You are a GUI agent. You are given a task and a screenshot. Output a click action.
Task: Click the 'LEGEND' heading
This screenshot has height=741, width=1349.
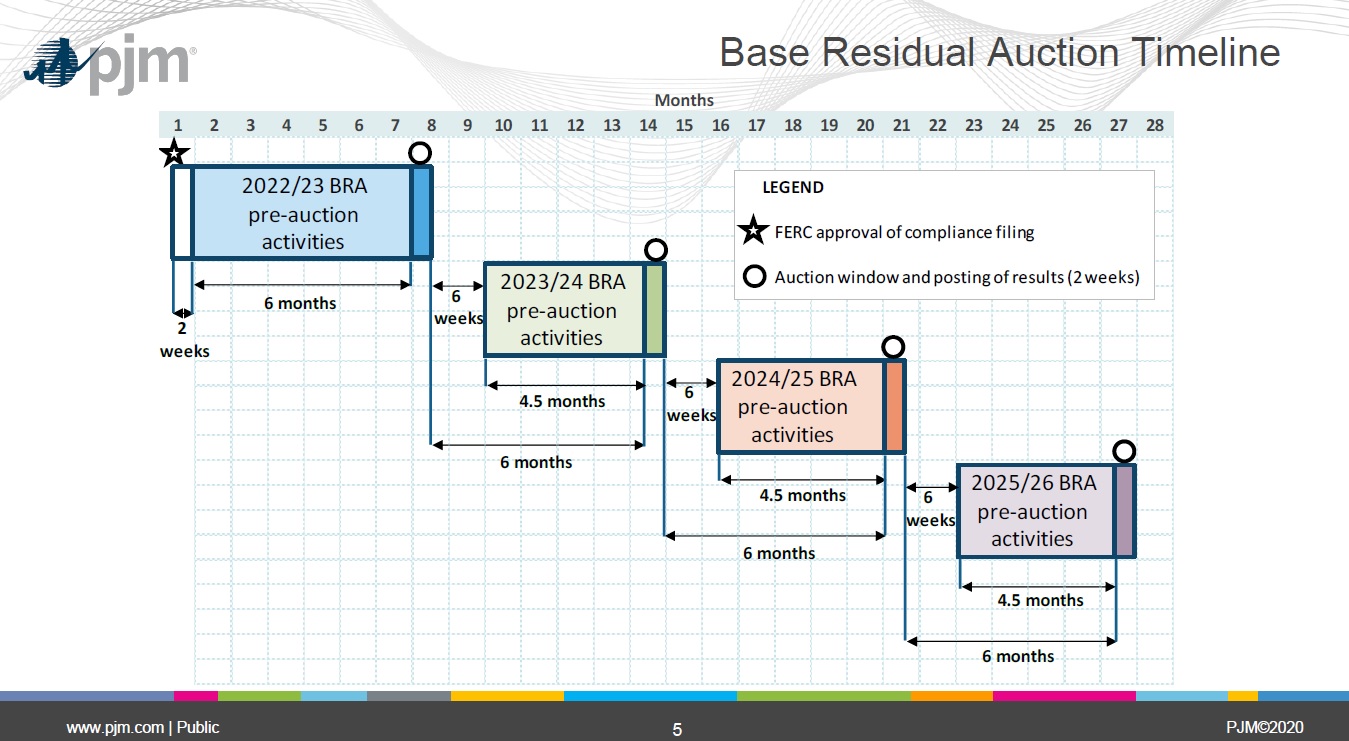(x=793, y=187)
